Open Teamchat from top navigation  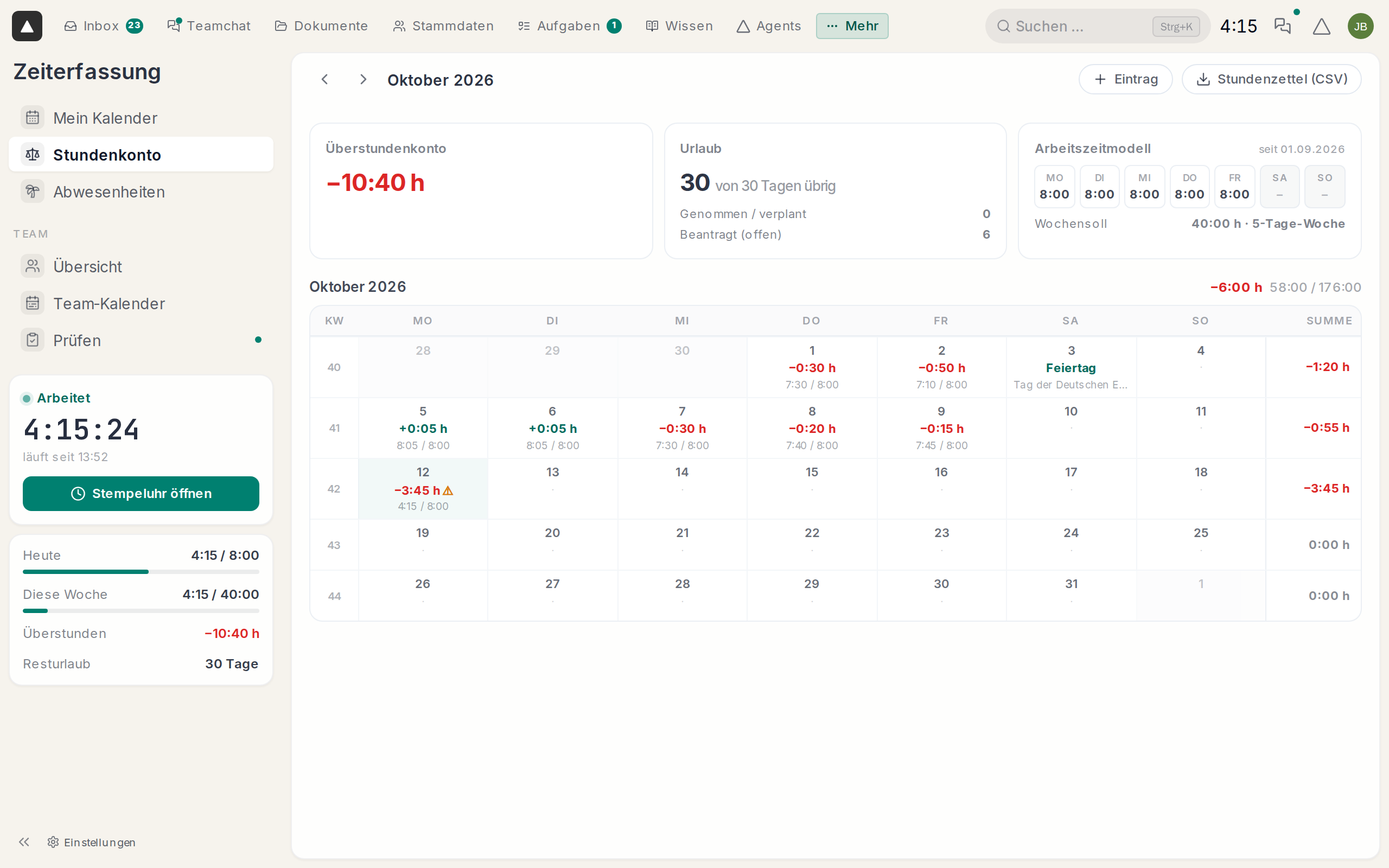[x=208, y=26]
